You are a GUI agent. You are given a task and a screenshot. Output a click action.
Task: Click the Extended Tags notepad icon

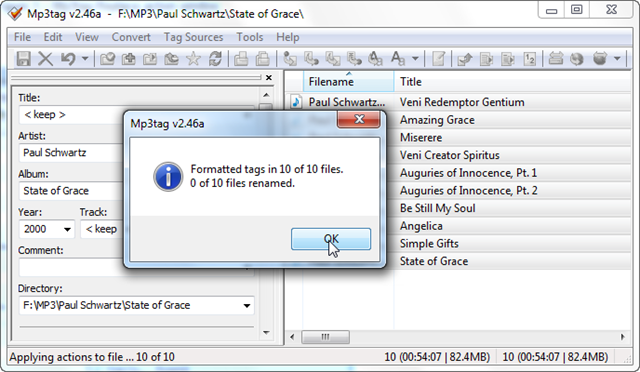[x=438, y=59]
